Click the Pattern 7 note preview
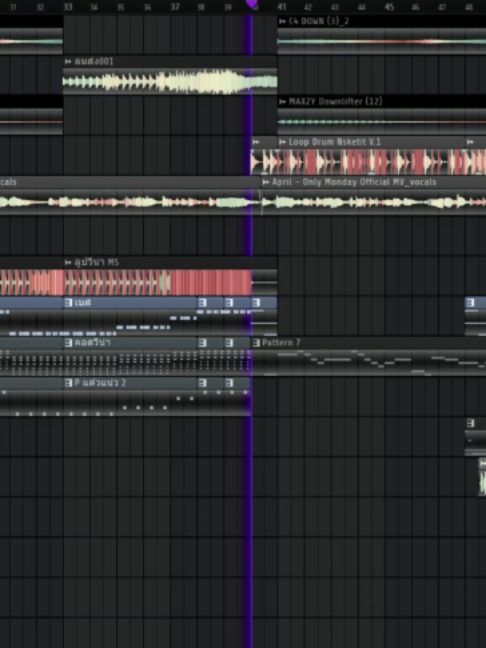 (x=369, y=363)
